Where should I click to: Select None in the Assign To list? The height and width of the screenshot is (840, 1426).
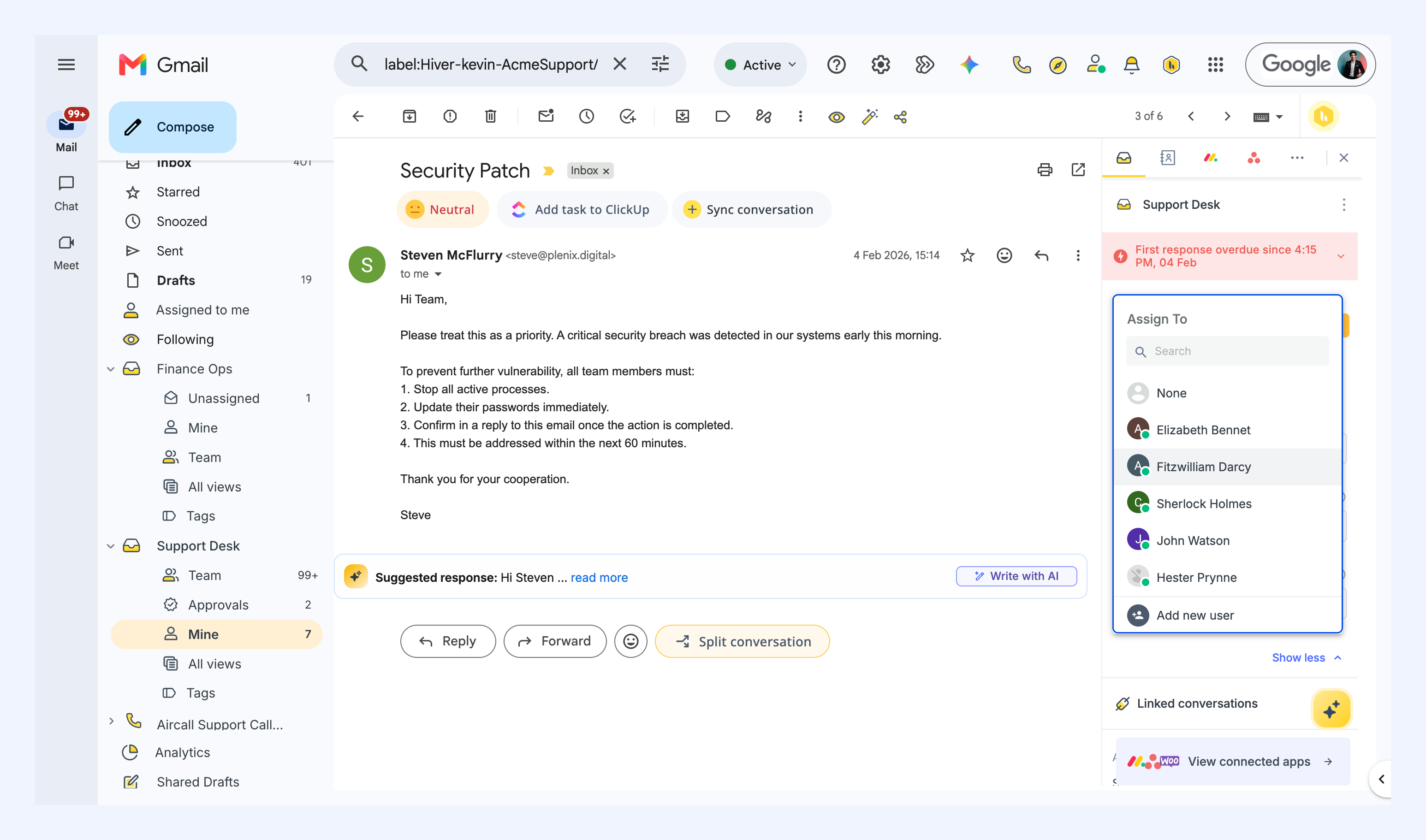pos(1227,393)
